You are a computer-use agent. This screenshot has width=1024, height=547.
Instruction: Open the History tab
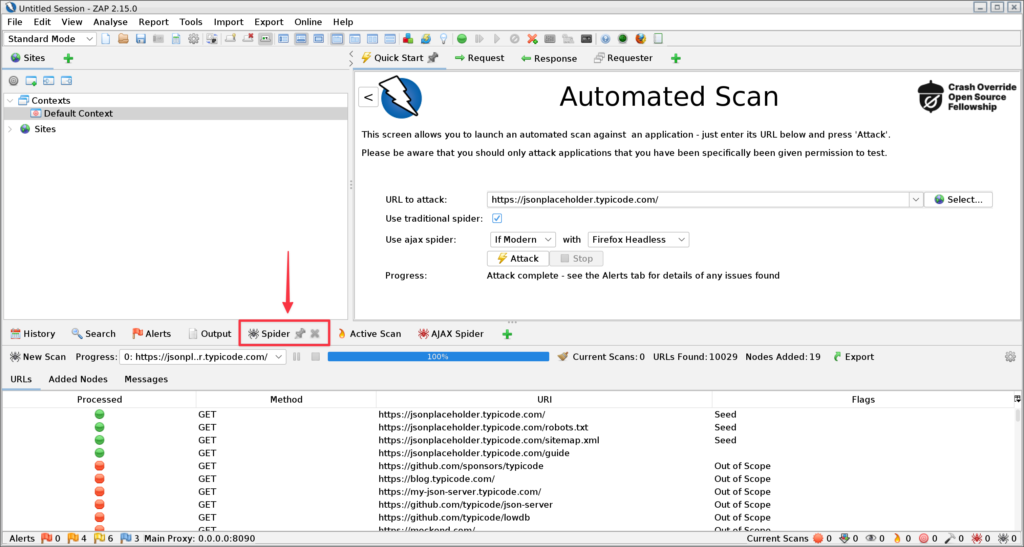pos(33,334)
